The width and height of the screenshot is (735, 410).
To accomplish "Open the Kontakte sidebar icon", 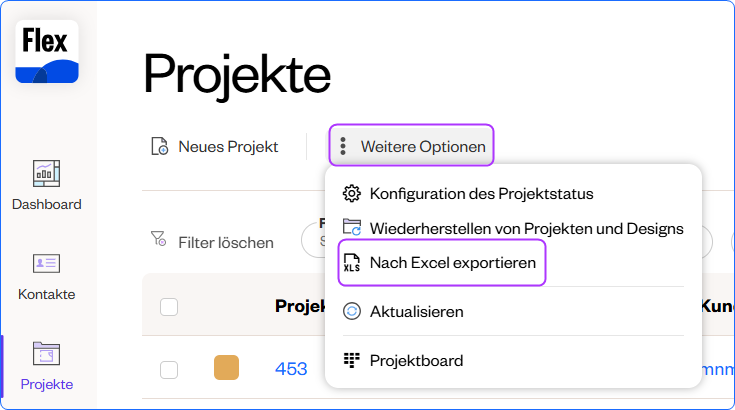I will click(x=47, y=263).
